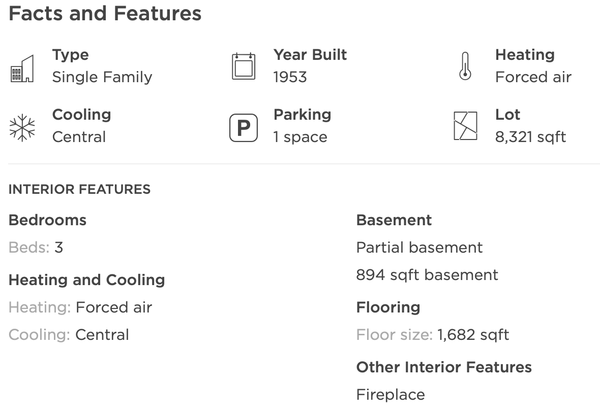600x417 pixels.
Task: Click the calendar Year Built icon
Action: [x=244, y=67]
